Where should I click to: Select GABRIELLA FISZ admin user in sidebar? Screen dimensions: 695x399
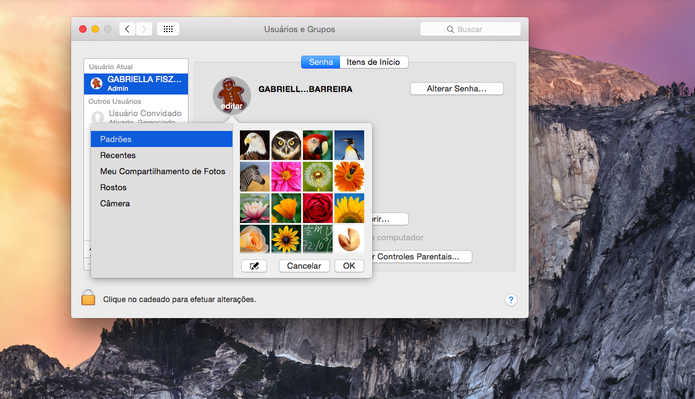click(136, 84)
